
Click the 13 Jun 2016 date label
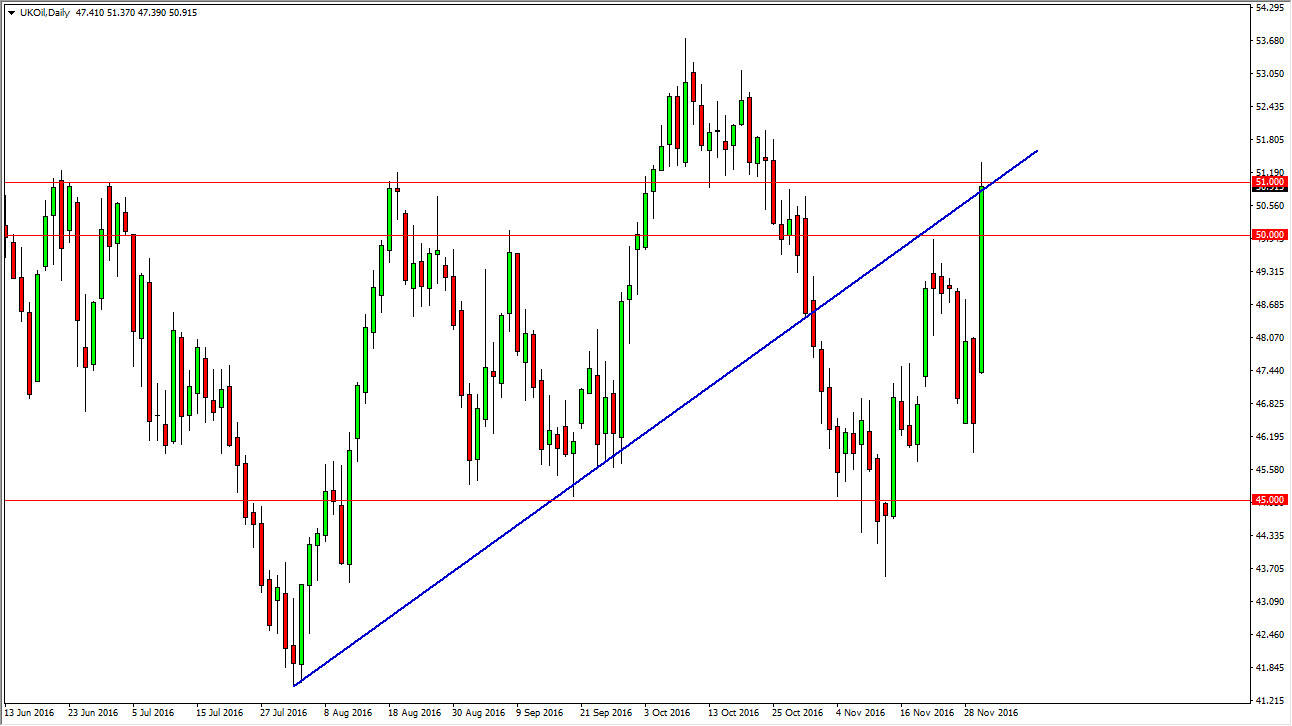pos(30,713)
